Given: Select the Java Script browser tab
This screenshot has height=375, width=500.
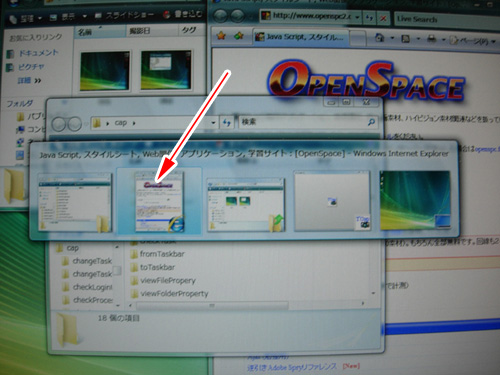Looking at the screenshot, I should pos(301,37).
